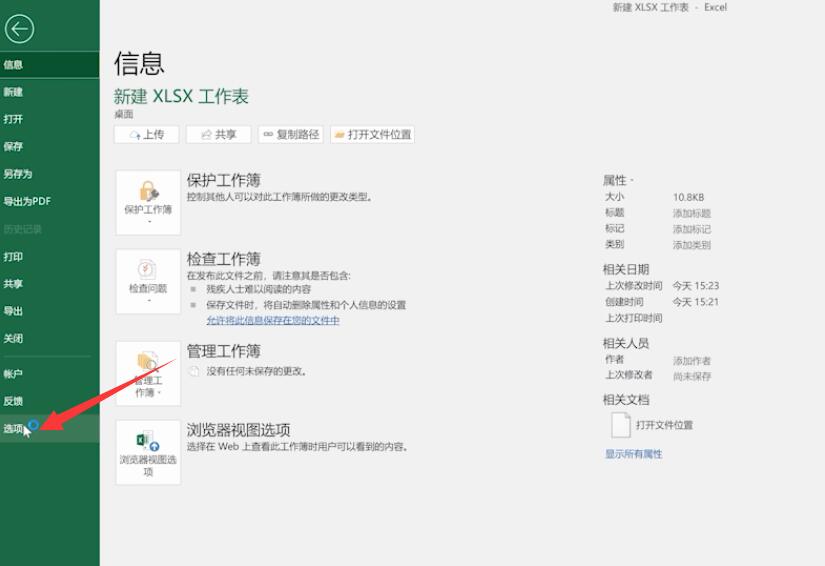Click 今天 15:23 last modified value
The height and width of the screenshot is (566, 825).
click(696, 286)
